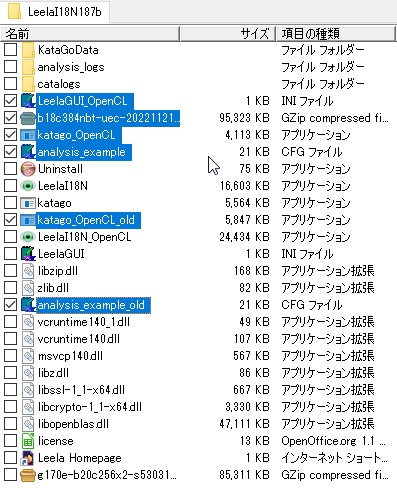Switch to the LeelaI18N187b tab

55,12
